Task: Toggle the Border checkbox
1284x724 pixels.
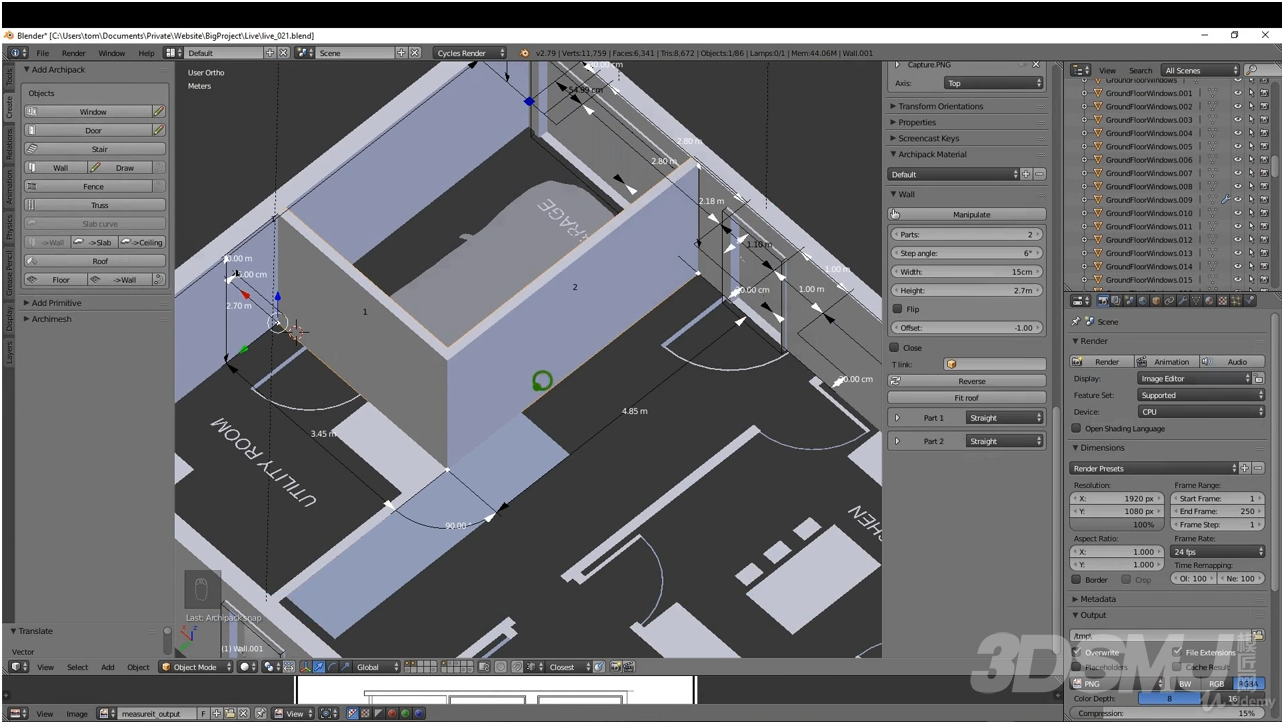Action: (x=1076, y=579)
